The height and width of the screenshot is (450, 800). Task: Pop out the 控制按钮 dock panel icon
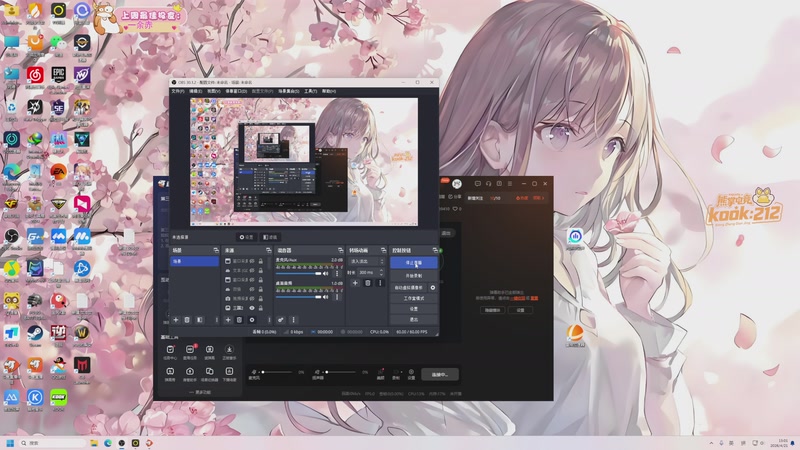[435, 251]
